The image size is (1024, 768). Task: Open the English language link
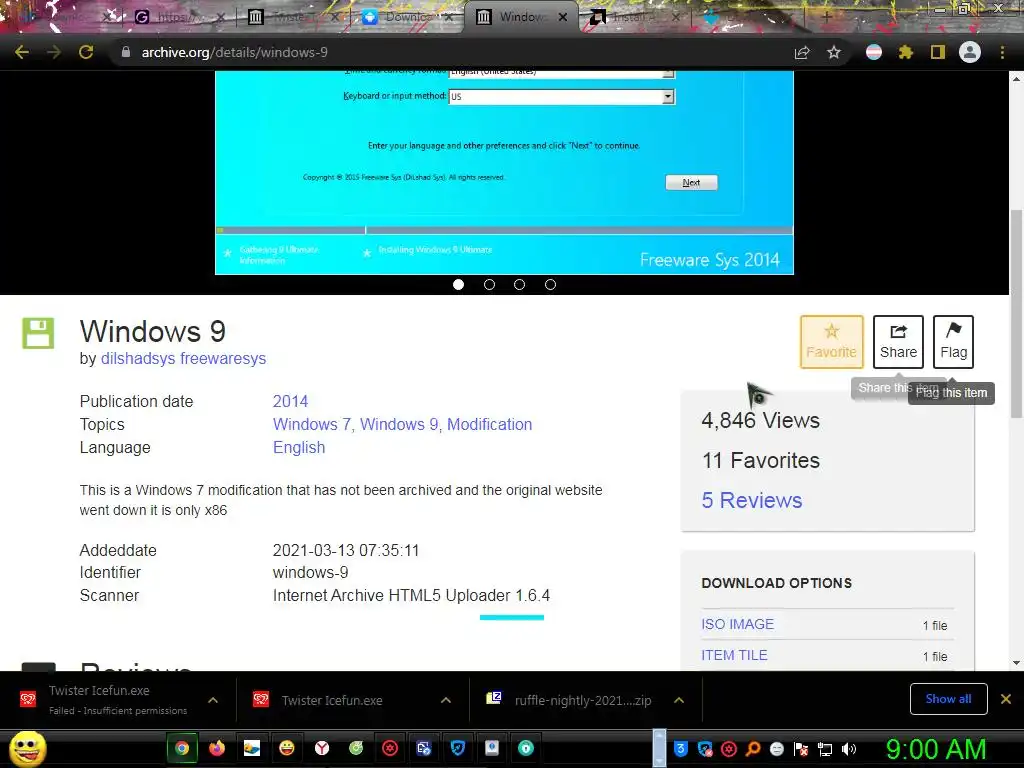(299, 447)
